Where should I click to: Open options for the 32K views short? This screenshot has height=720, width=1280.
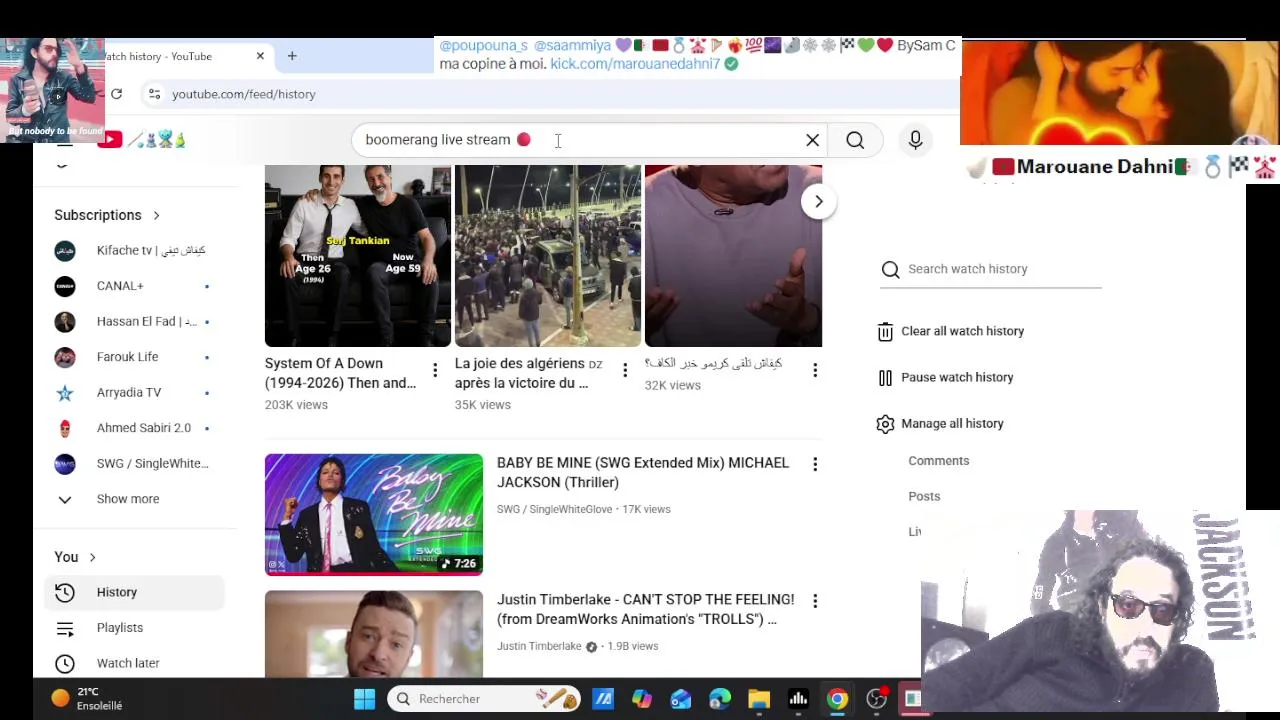tap(815, 370)
